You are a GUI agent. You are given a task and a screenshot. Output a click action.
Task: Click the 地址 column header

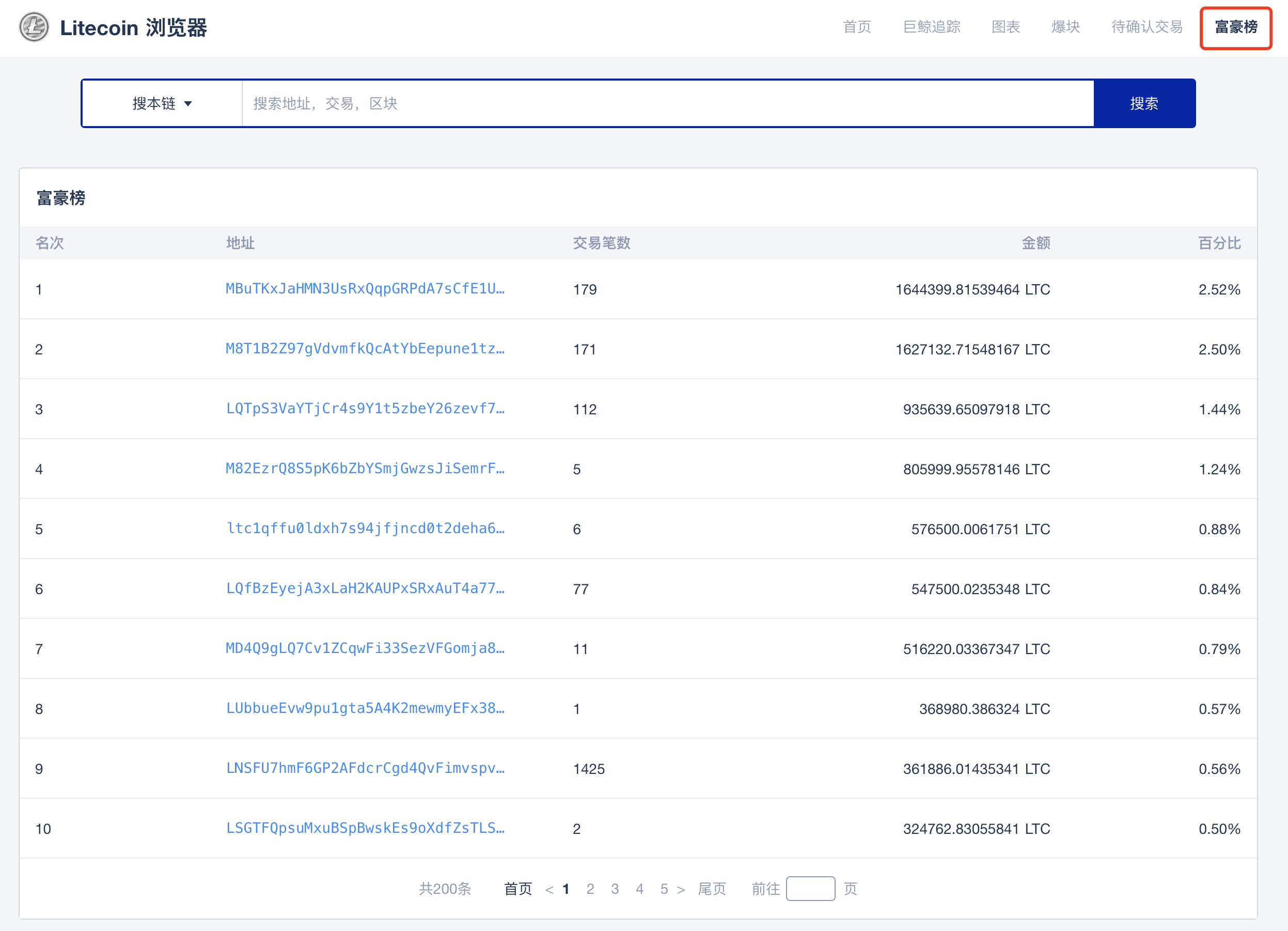tap(240, 243)
